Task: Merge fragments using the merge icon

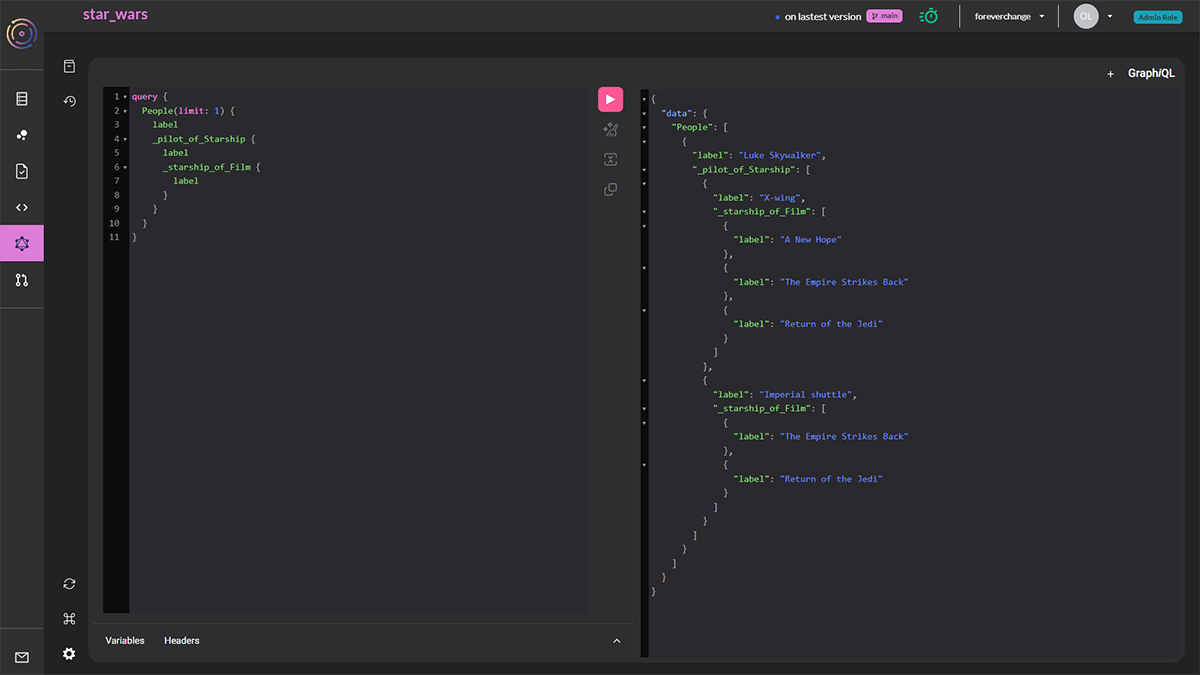Action: pyautogui.click(x=610, y=158)
